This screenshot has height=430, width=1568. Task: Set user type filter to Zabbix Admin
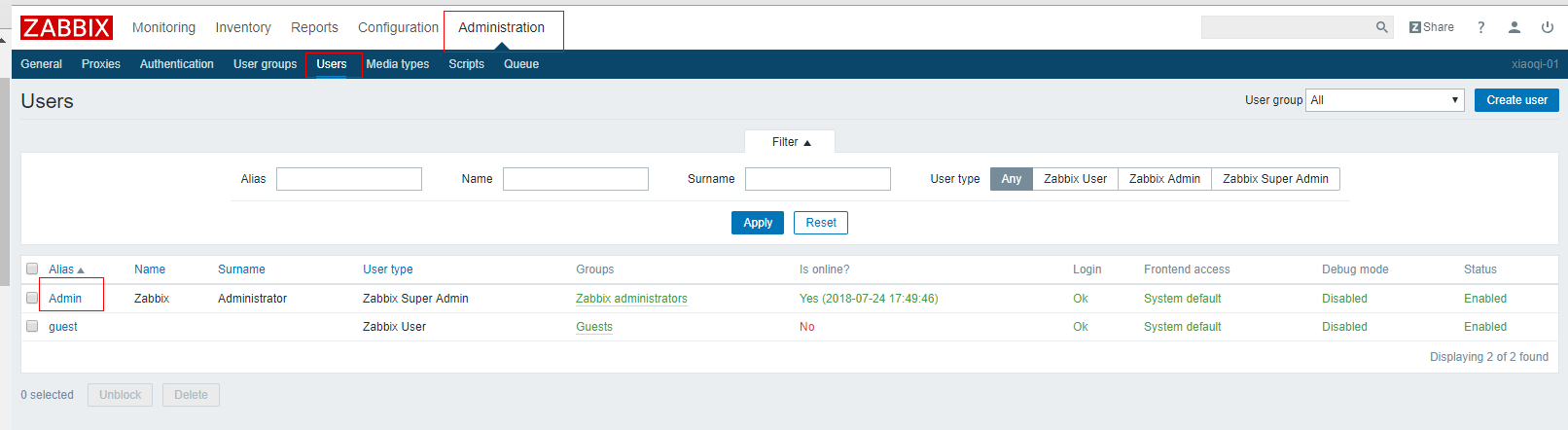pos(1164,179)
